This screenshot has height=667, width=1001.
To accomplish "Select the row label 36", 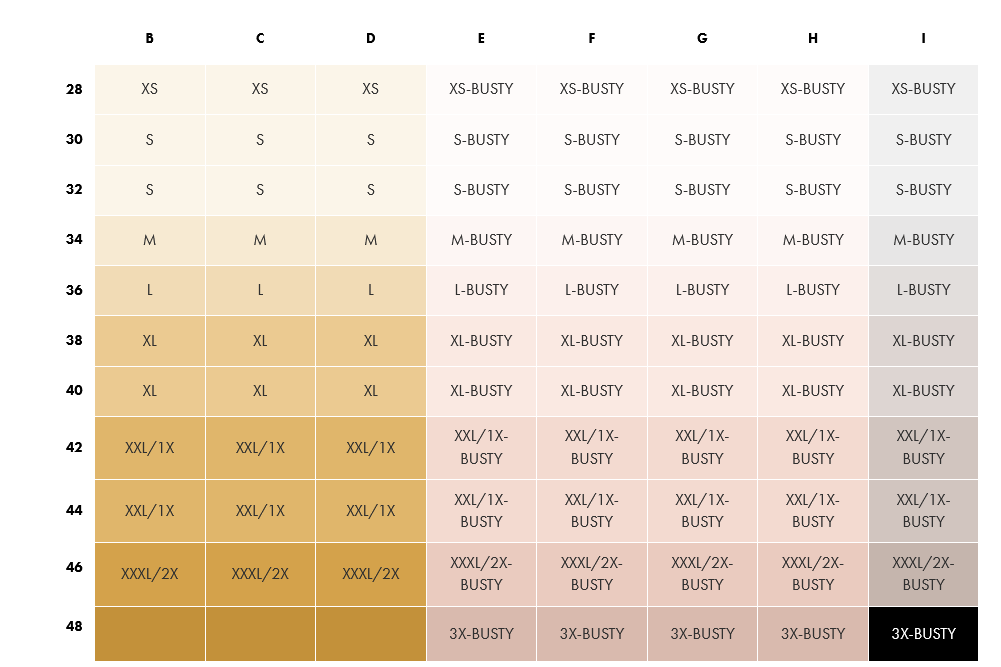I will [x=74, y=290].
